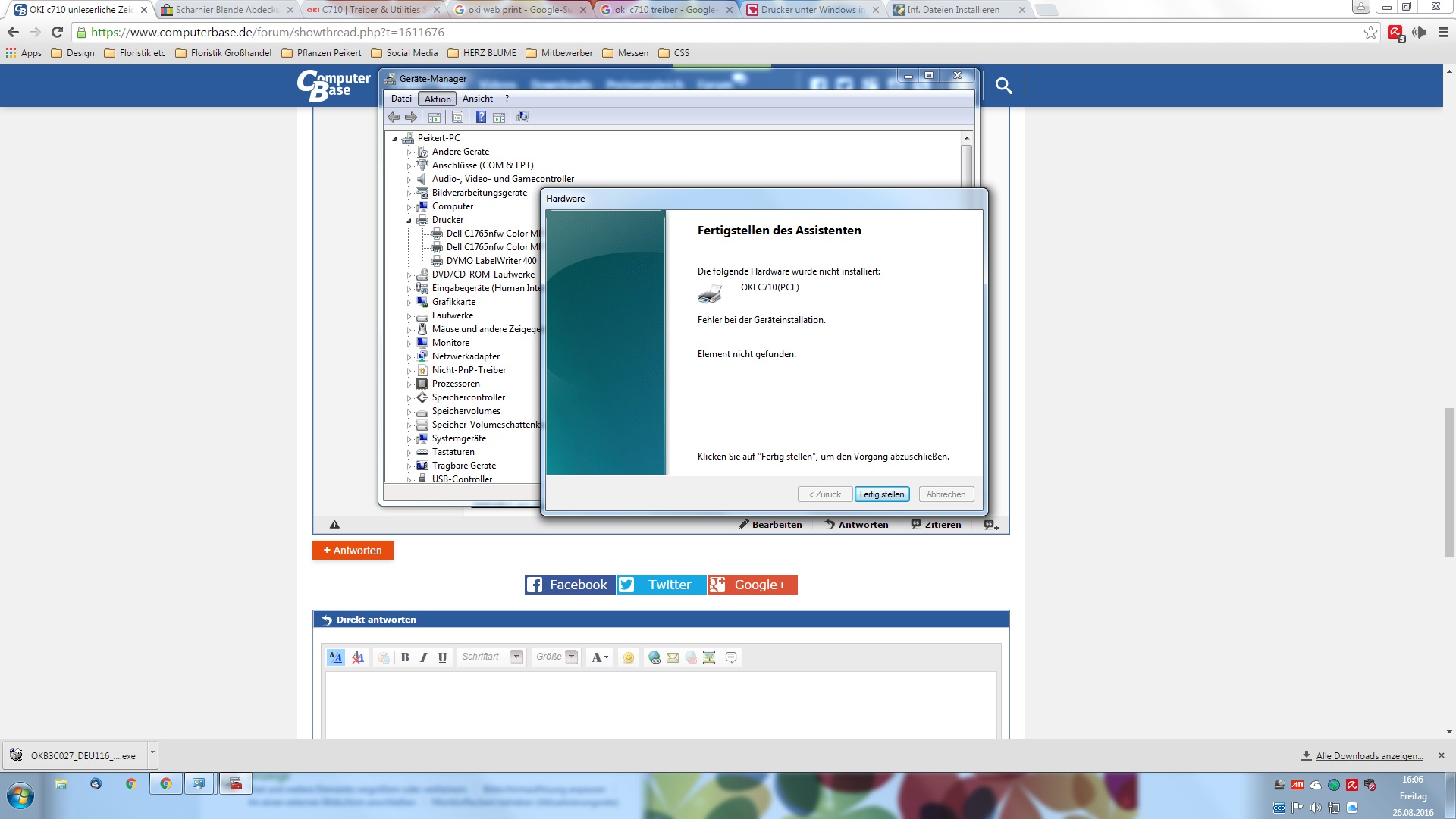Expand the Netzwerkadapter tree node

click(409, 357)
